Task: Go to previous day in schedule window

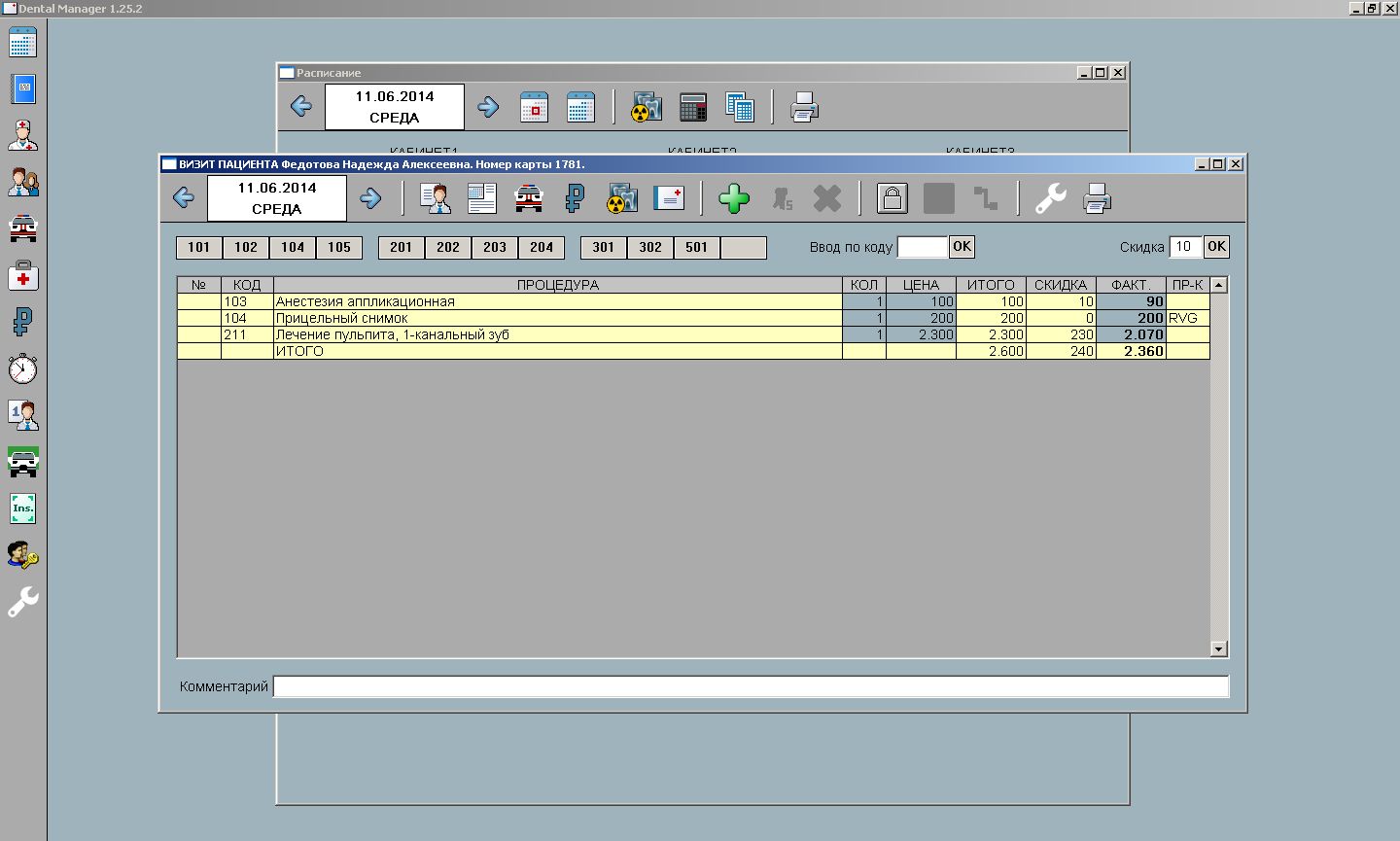Action: (301, 107)
